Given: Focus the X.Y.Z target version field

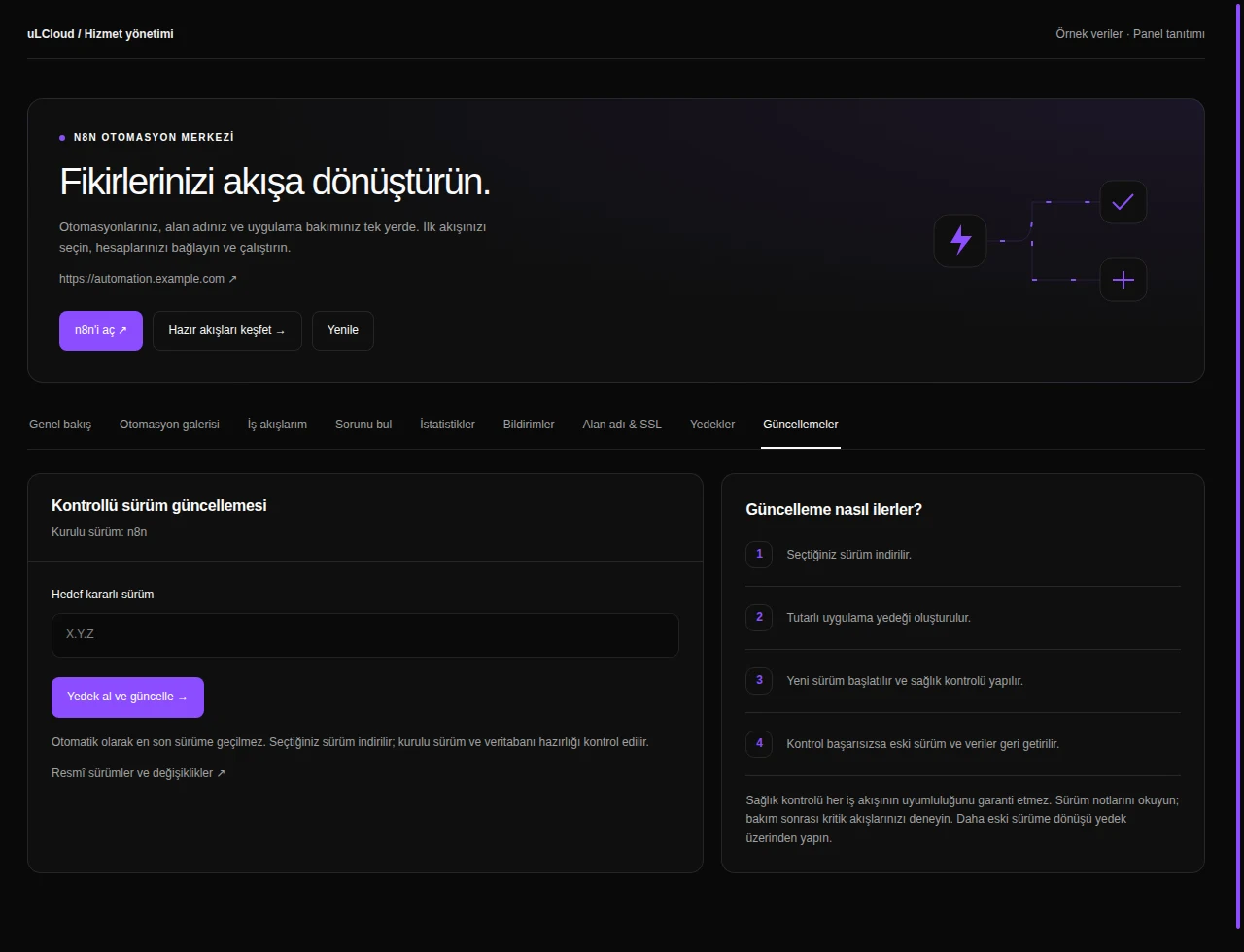Looking at the screenshot, I should coord(365,635).
